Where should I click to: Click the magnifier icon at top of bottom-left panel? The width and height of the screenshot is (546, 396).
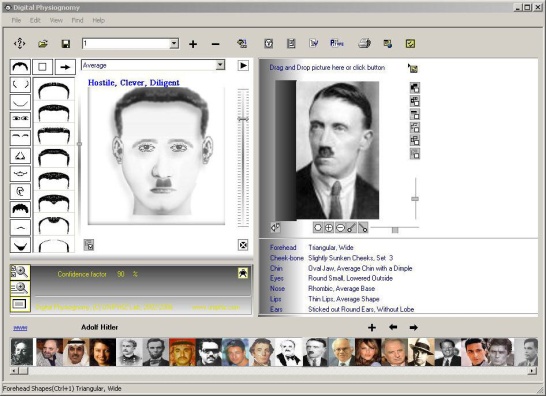click(20, 272)
